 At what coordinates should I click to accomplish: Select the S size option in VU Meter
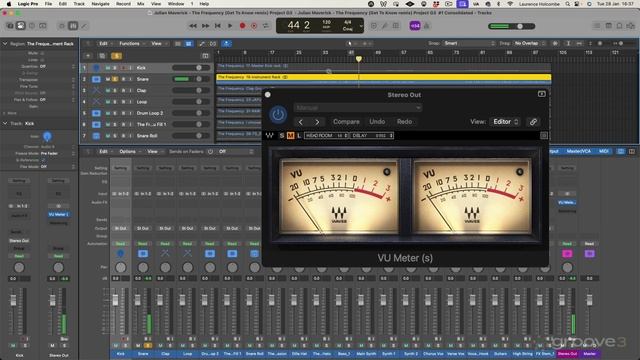[282, 136]
